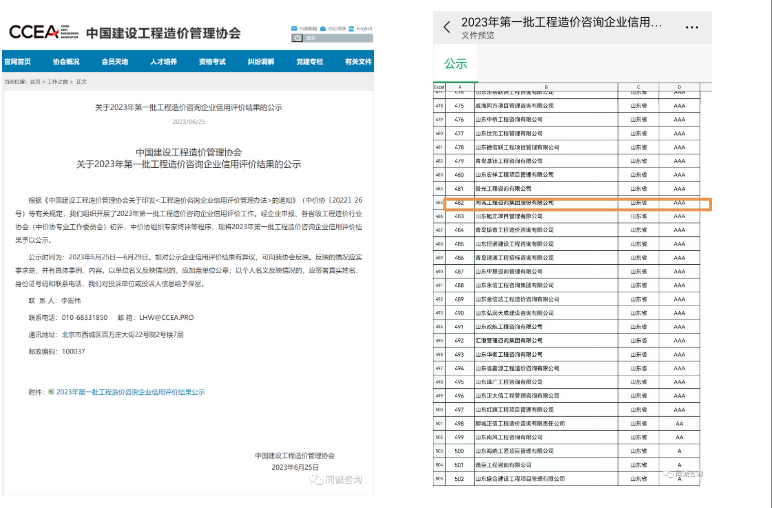Viewport: 773px width, 508px height.
Task: Click the envelope mail icon in header
Action: (294, 29)
